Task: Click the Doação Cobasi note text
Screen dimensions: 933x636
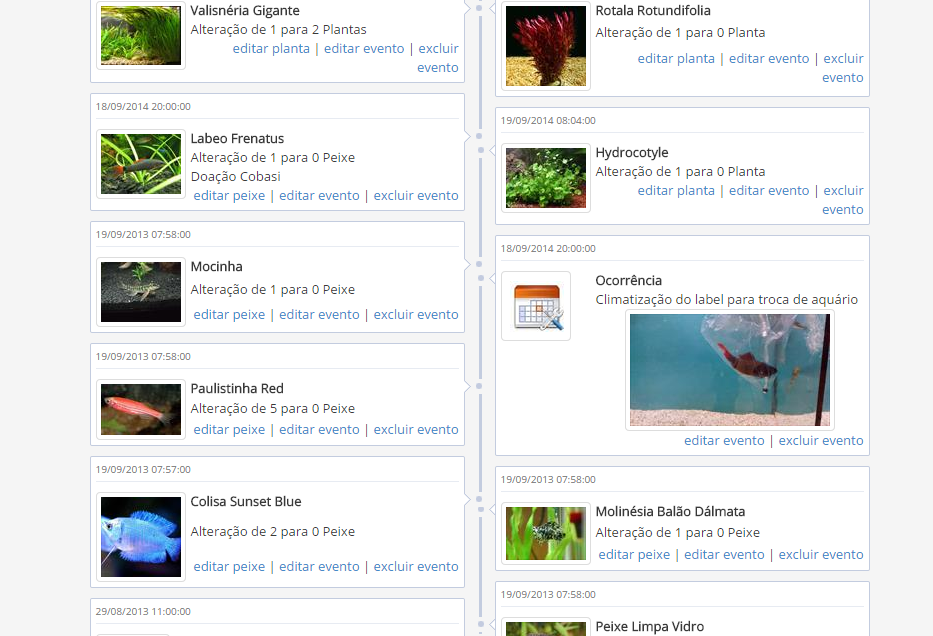Action: 236,177
